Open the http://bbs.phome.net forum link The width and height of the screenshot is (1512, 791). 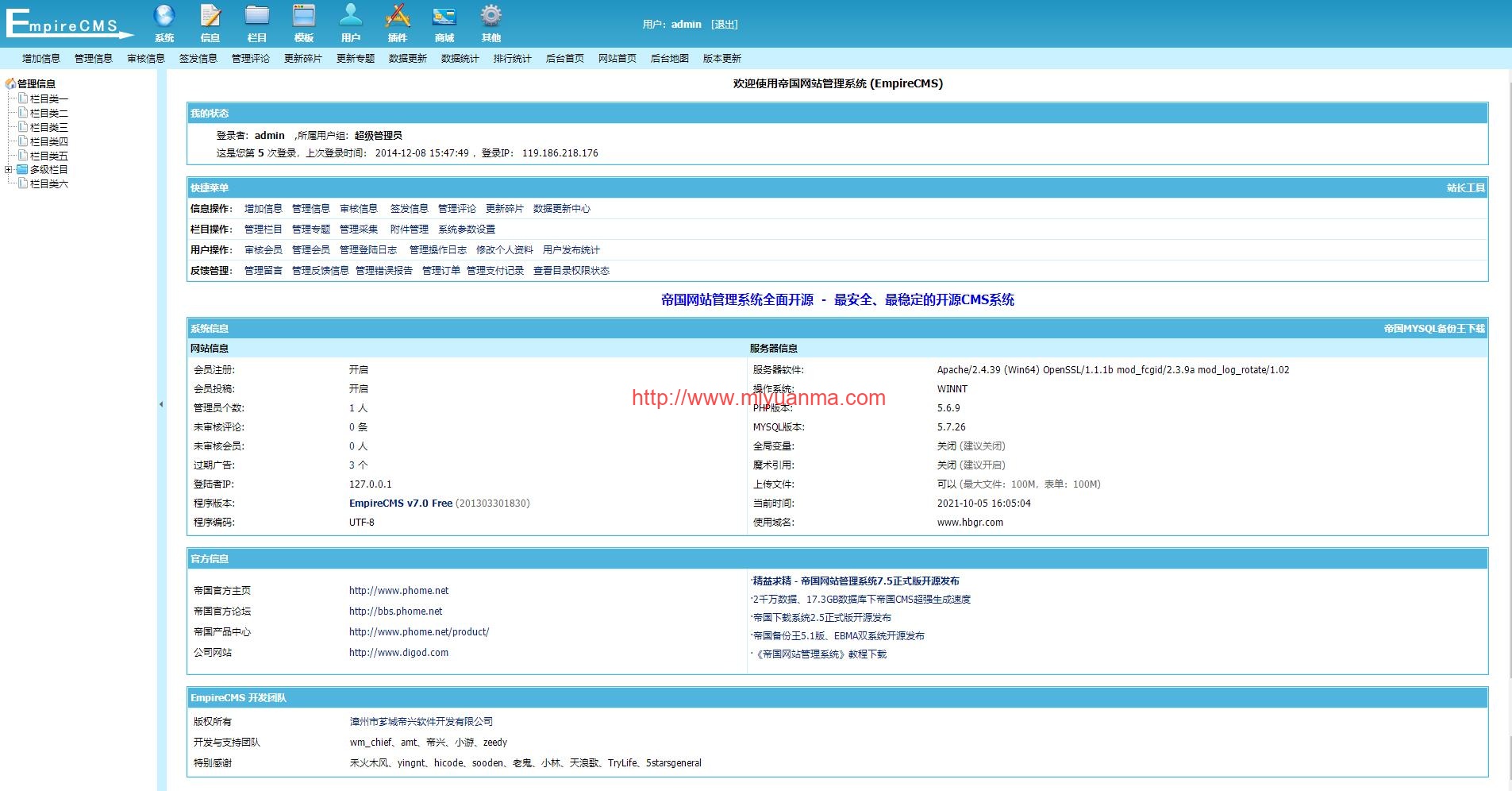(396, 612)
